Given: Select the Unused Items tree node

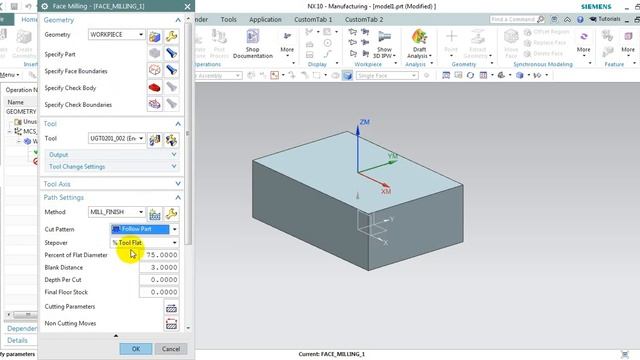Looking at the screenshot, I should [26, 122].
